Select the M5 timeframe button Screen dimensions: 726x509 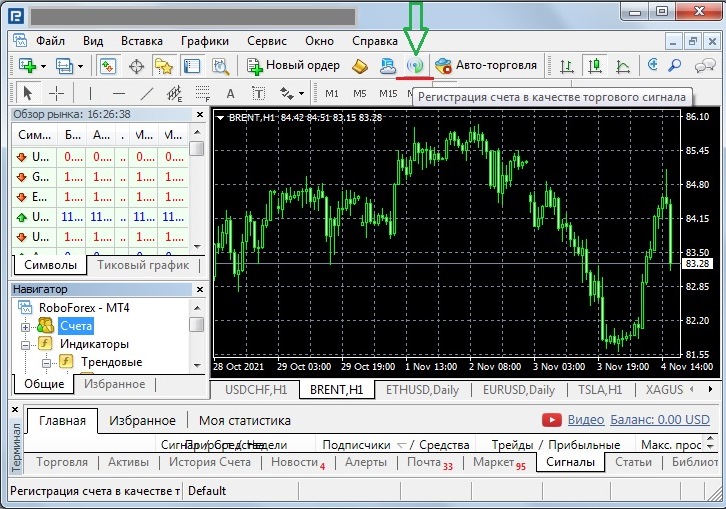360,94
